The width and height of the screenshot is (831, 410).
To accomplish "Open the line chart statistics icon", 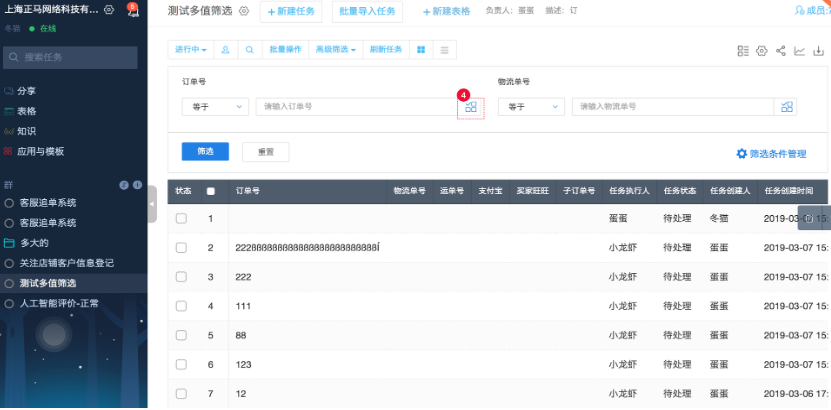I will [x=799, y=51].
